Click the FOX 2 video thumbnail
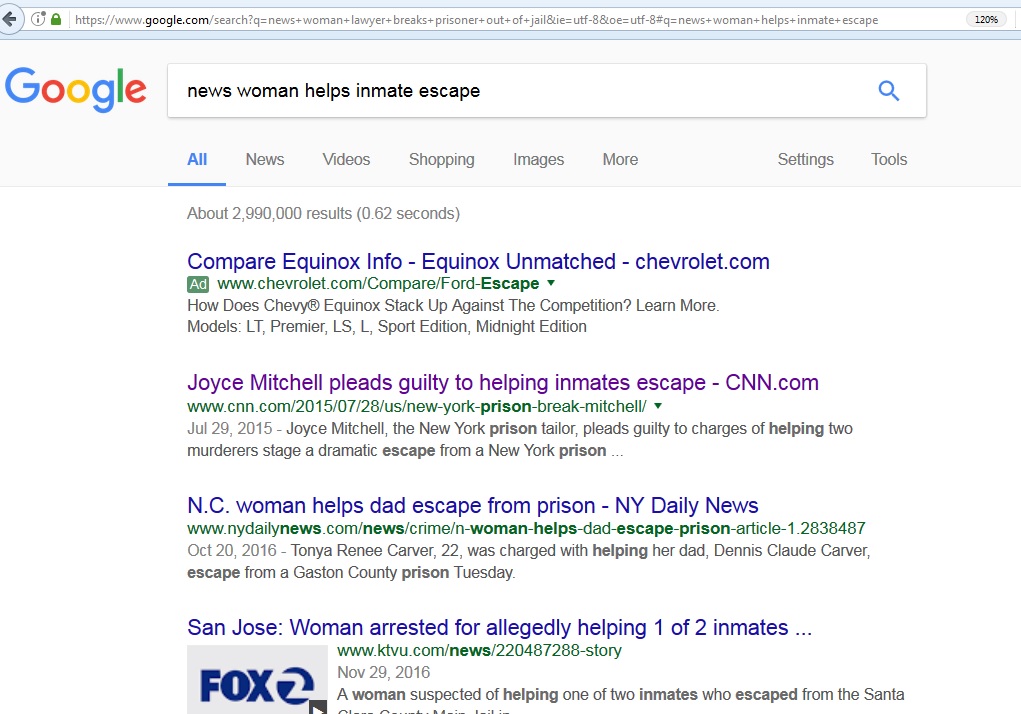1021x714 pixels. (x=257, y=680)
